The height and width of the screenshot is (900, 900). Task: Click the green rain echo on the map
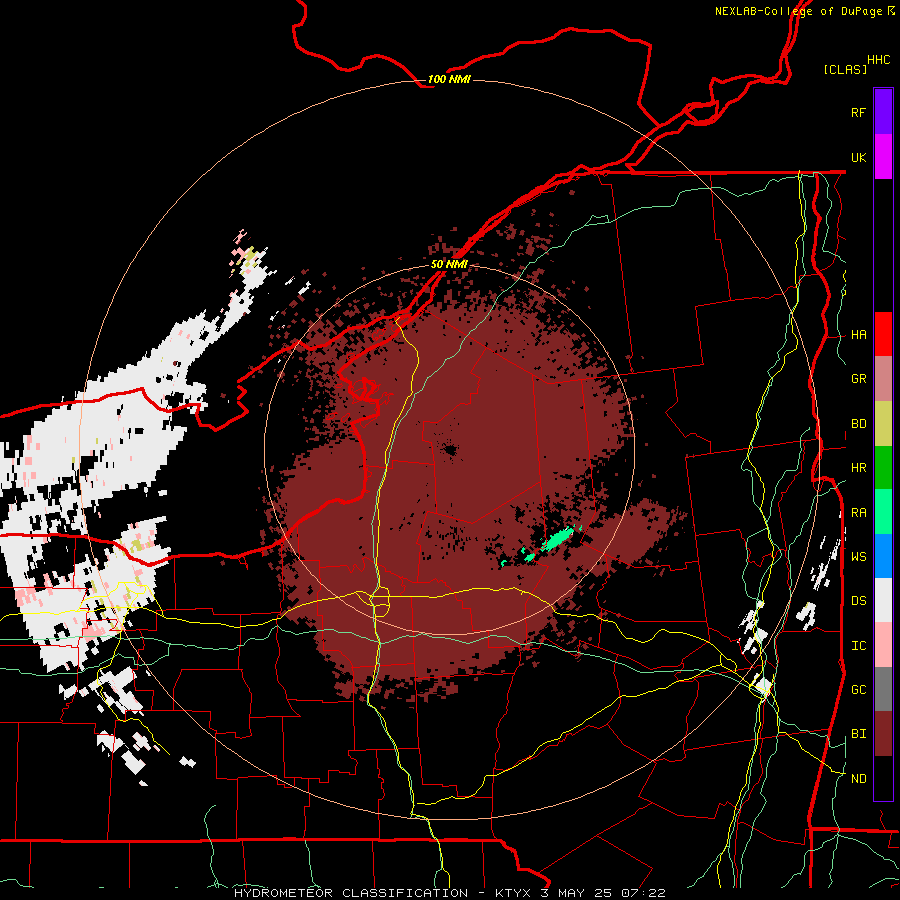click(x=557, y=540)
